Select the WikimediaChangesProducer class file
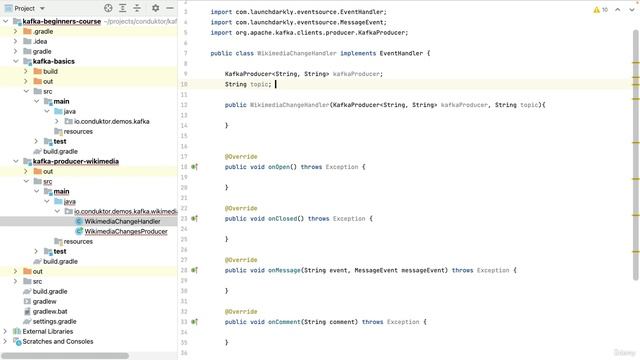640x360 pixels. click(126, 231)
